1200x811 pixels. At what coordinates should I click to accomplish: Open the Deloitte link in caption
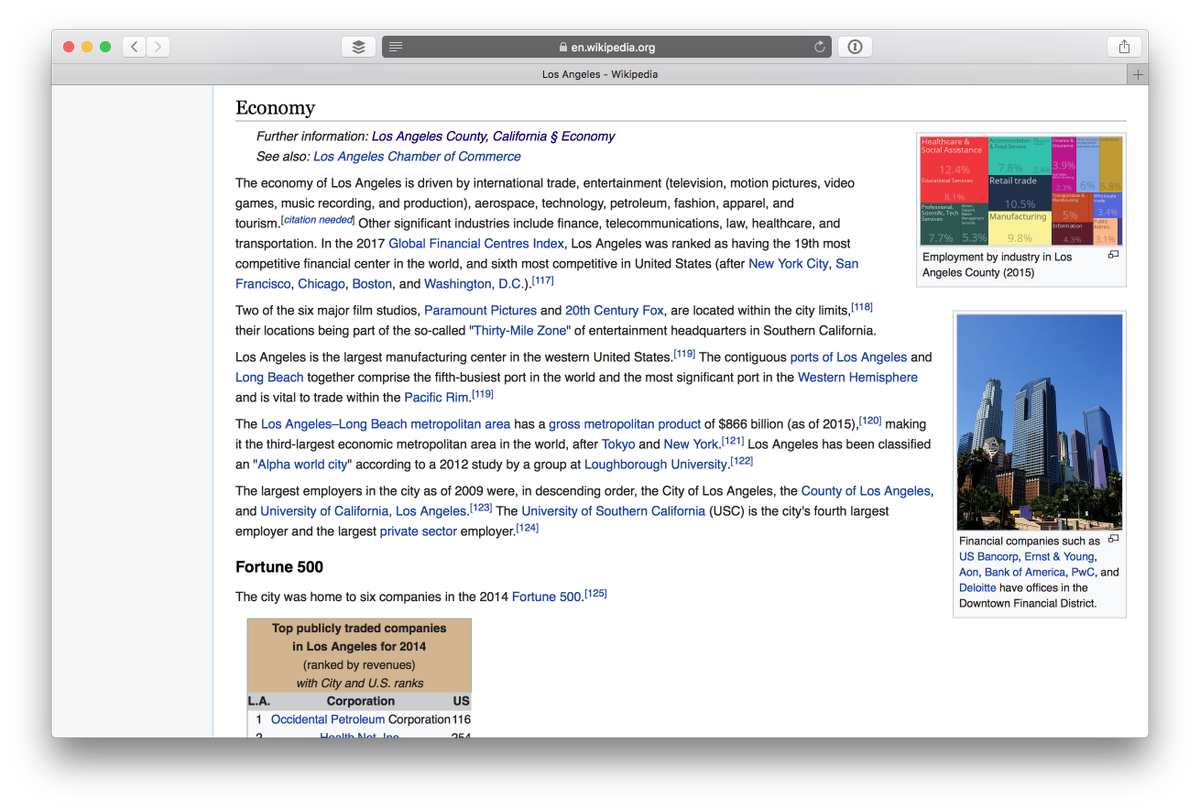click(x=977, y=588)
